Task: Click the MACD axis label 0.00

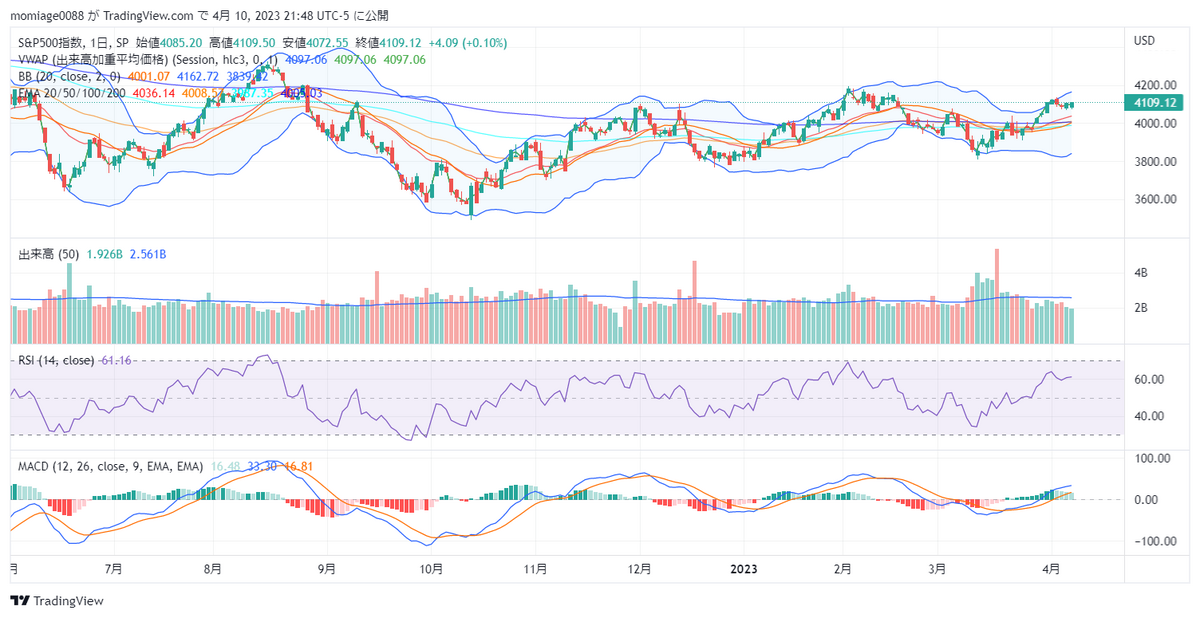Action: [x=1146, y=500]
